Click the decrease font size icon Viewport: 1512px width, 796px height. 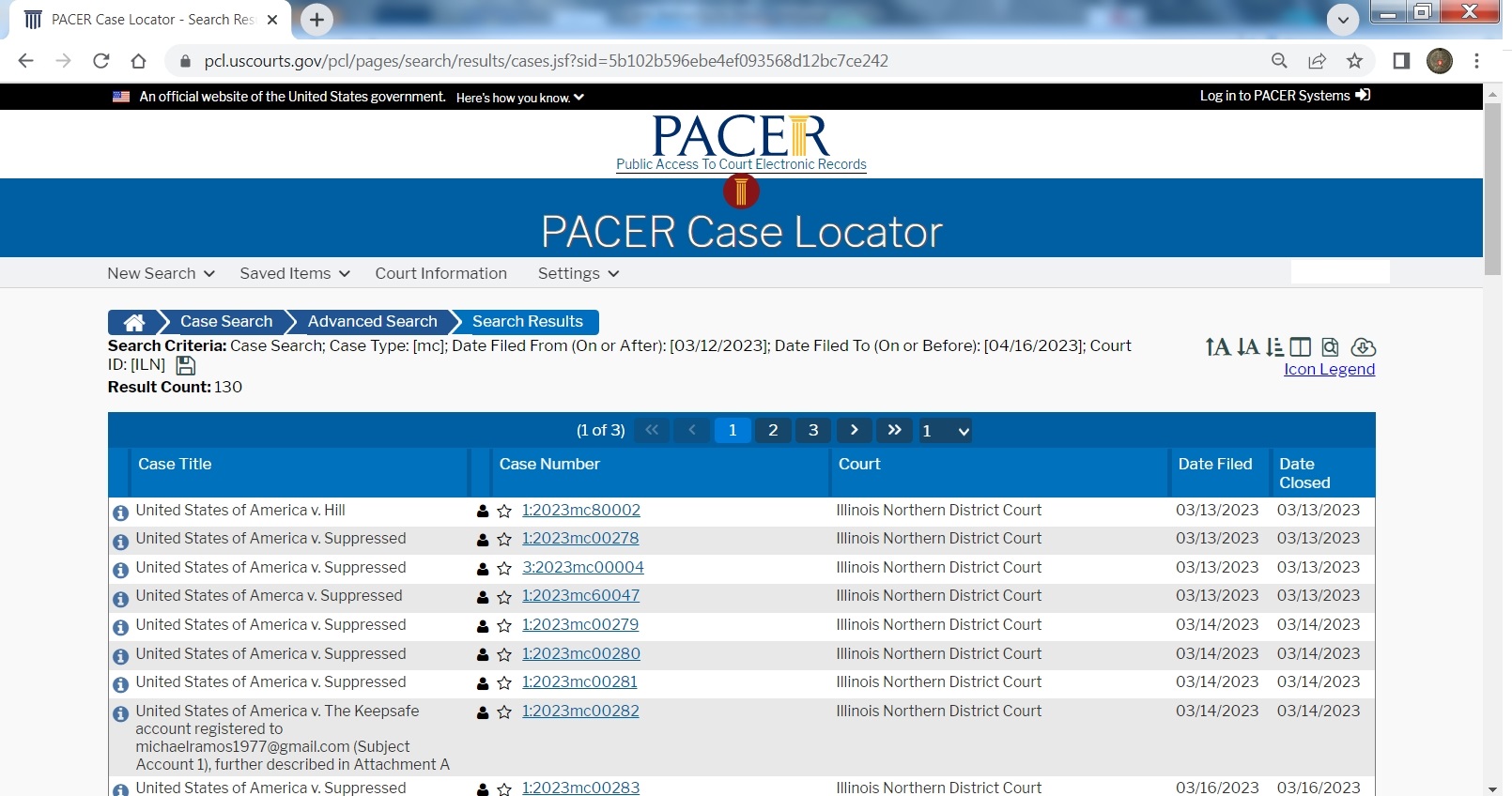point(1248,347)
